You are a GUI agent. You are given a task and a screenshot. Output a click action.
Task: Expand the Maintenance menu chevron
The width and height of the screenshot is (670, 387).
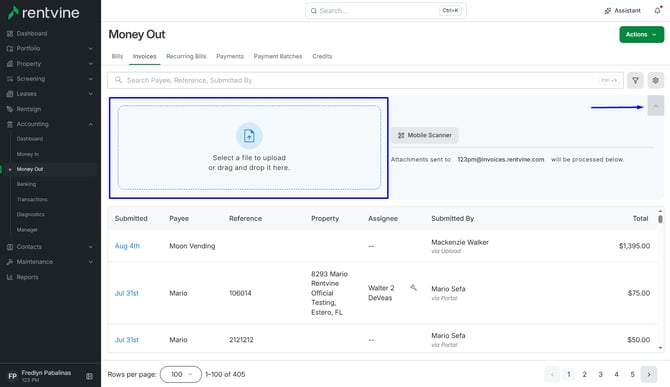click(x=91, y=262)
